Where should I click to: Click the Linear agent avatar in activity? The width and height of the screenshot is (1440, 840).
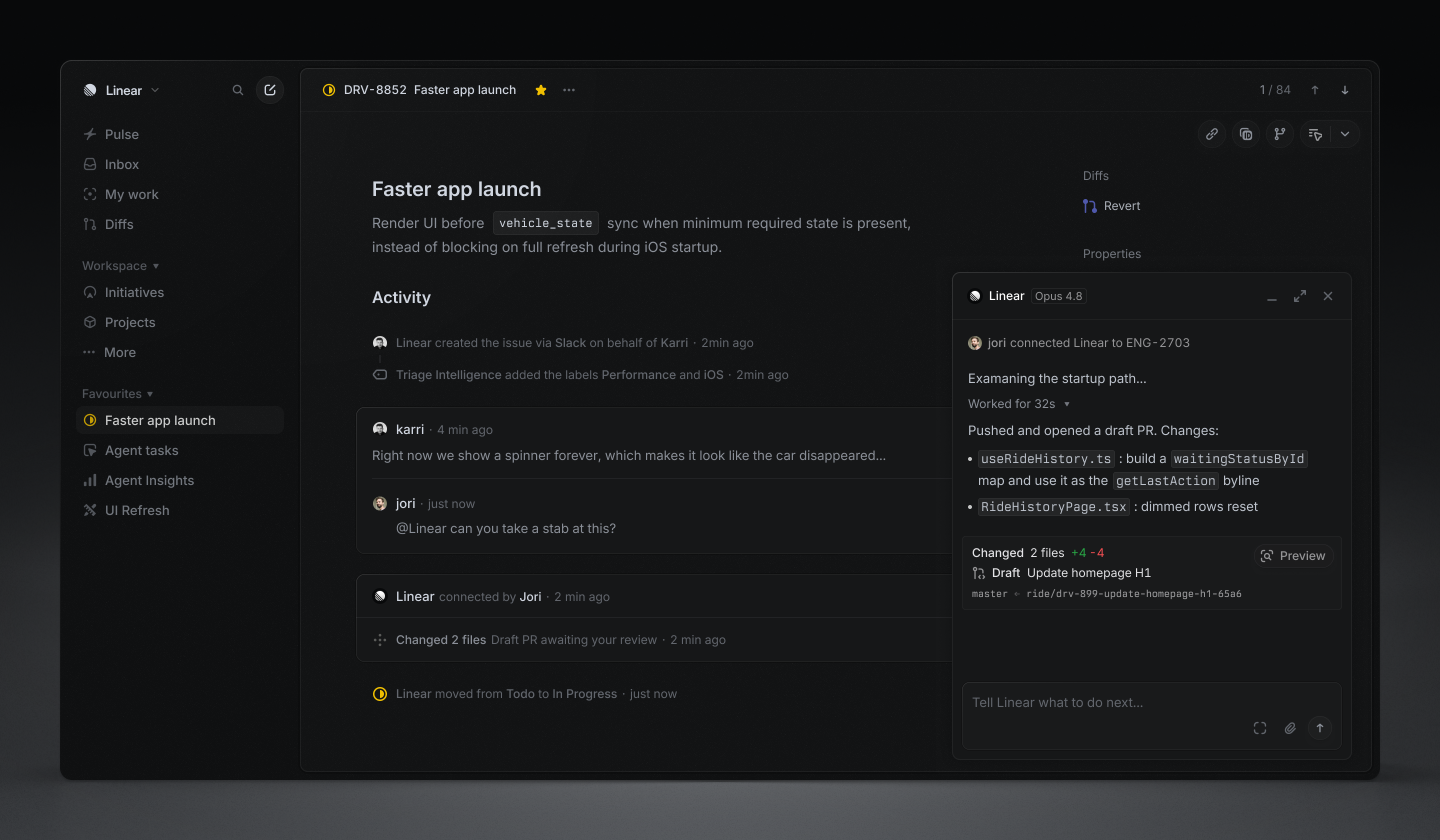coord(380,596)
